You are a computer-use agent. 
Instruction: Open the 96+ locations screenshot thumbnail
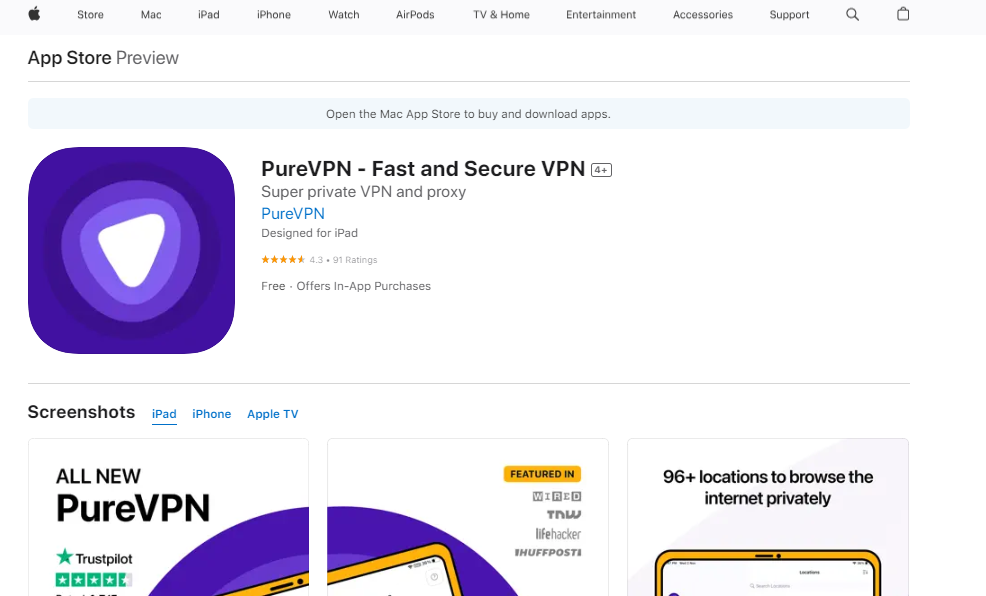point(767,517)
